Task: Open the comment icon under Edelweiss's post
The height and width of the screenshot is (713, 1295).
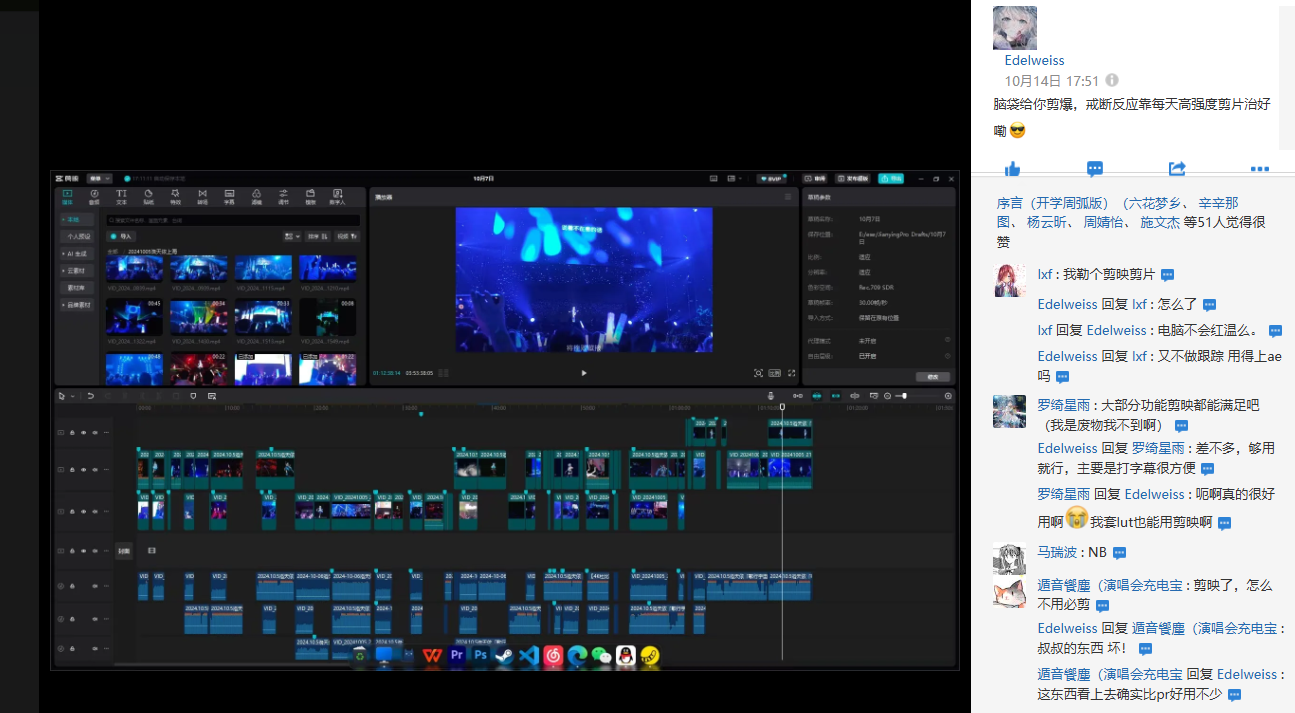Action: tap(1095, 169)
